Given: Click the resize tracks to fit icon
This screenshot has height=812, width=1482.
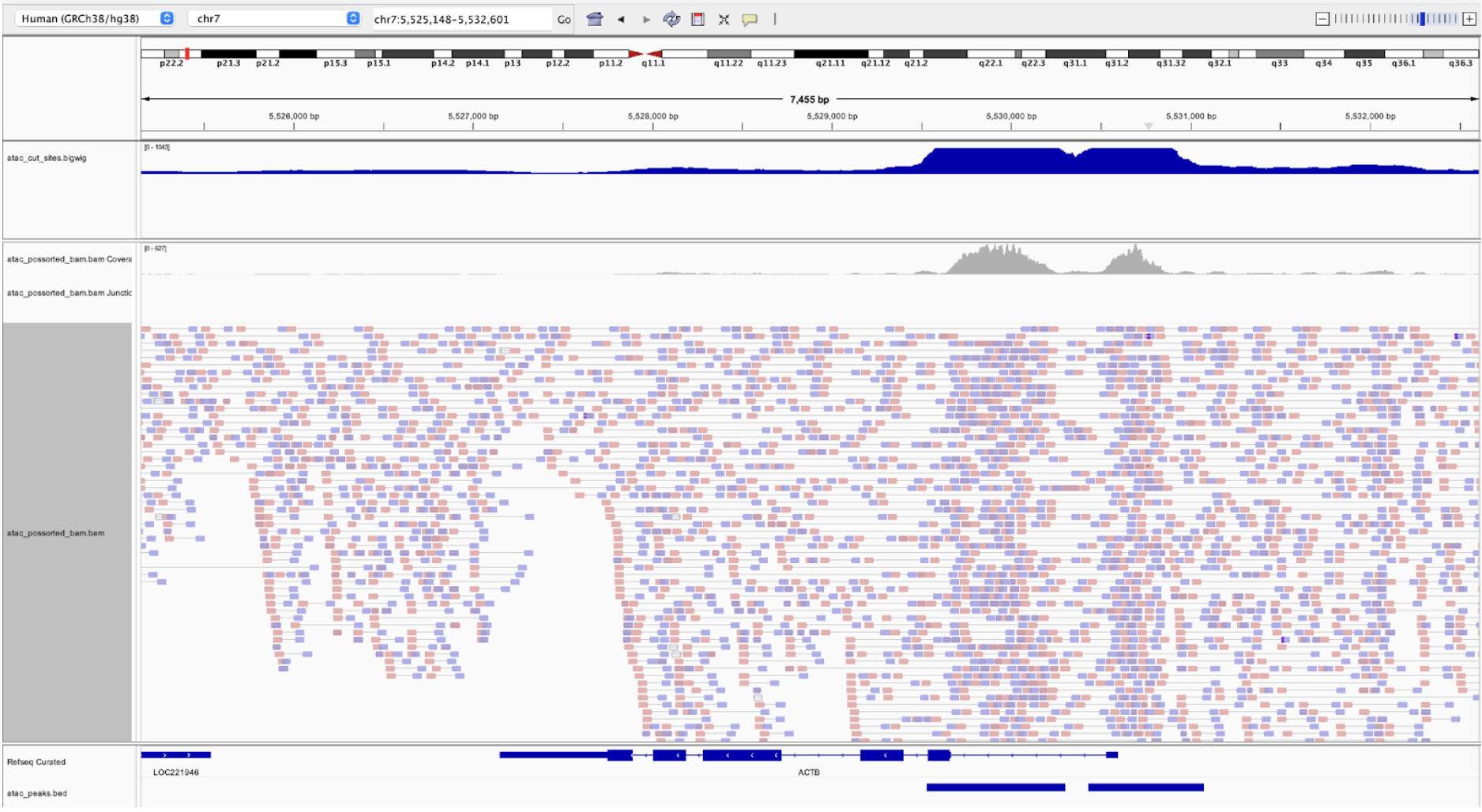Looking at the screenshot, I should pyautogui.click(x=724, y=19).
